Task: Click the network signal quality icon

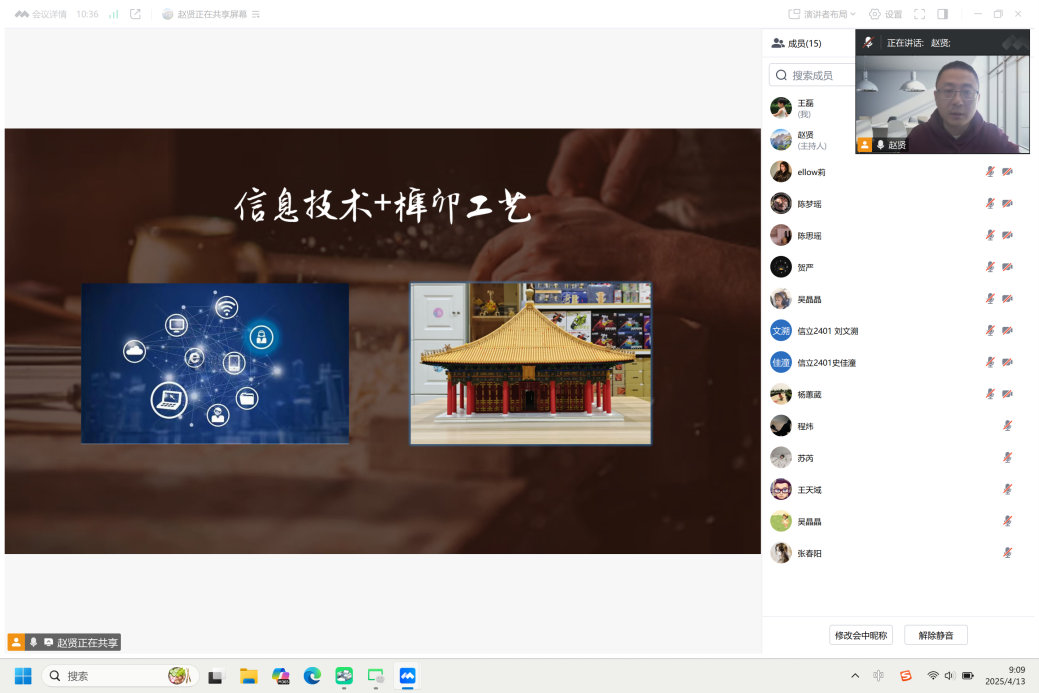Action: tap(113, 14)
